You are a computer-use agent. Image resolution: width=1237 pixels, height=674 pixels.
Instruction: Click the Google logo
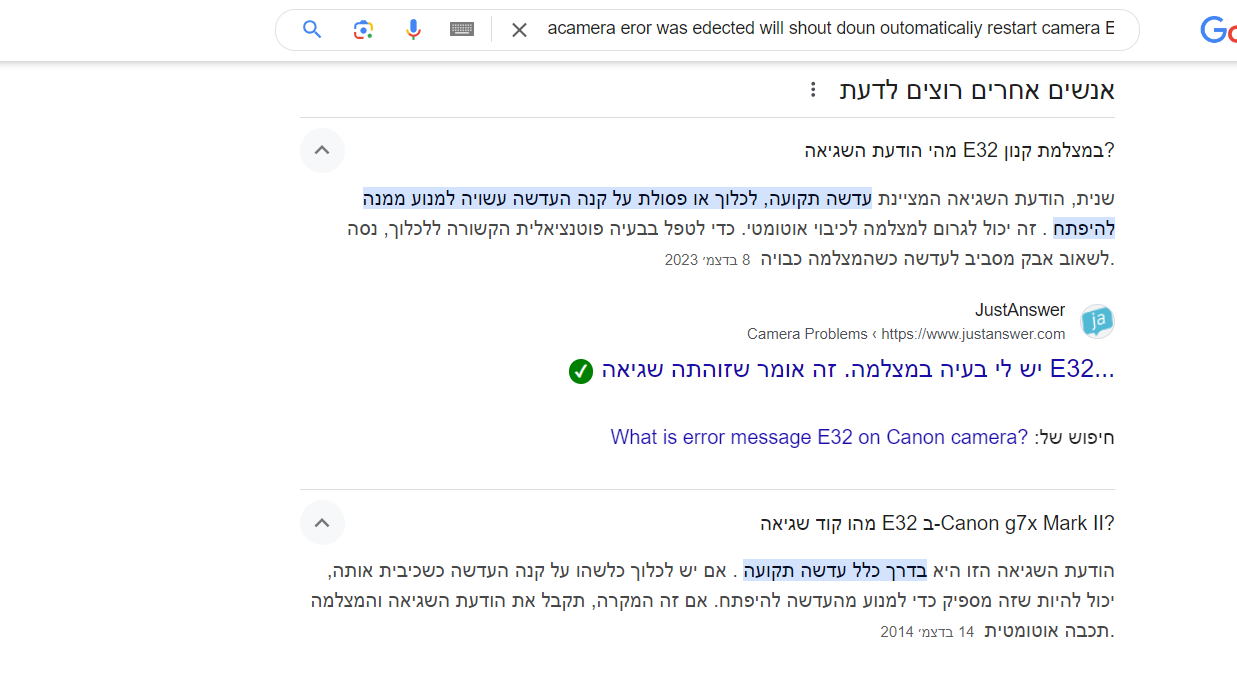(x=1218, y=29)
